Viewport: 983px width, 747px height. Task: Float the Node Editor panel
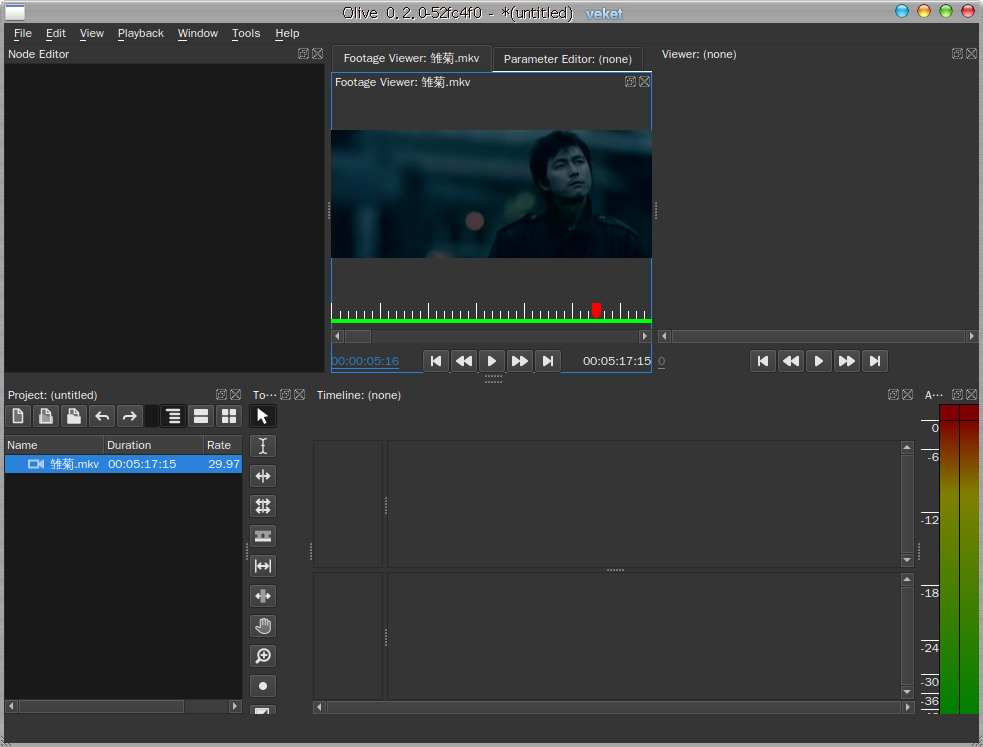(x=303, y=54)
